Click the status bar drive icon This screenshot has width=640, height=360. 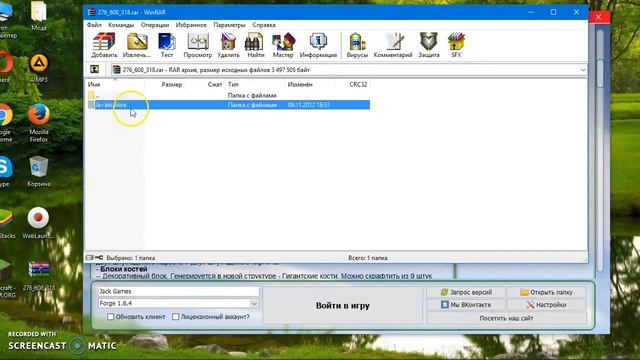point(90,258)
